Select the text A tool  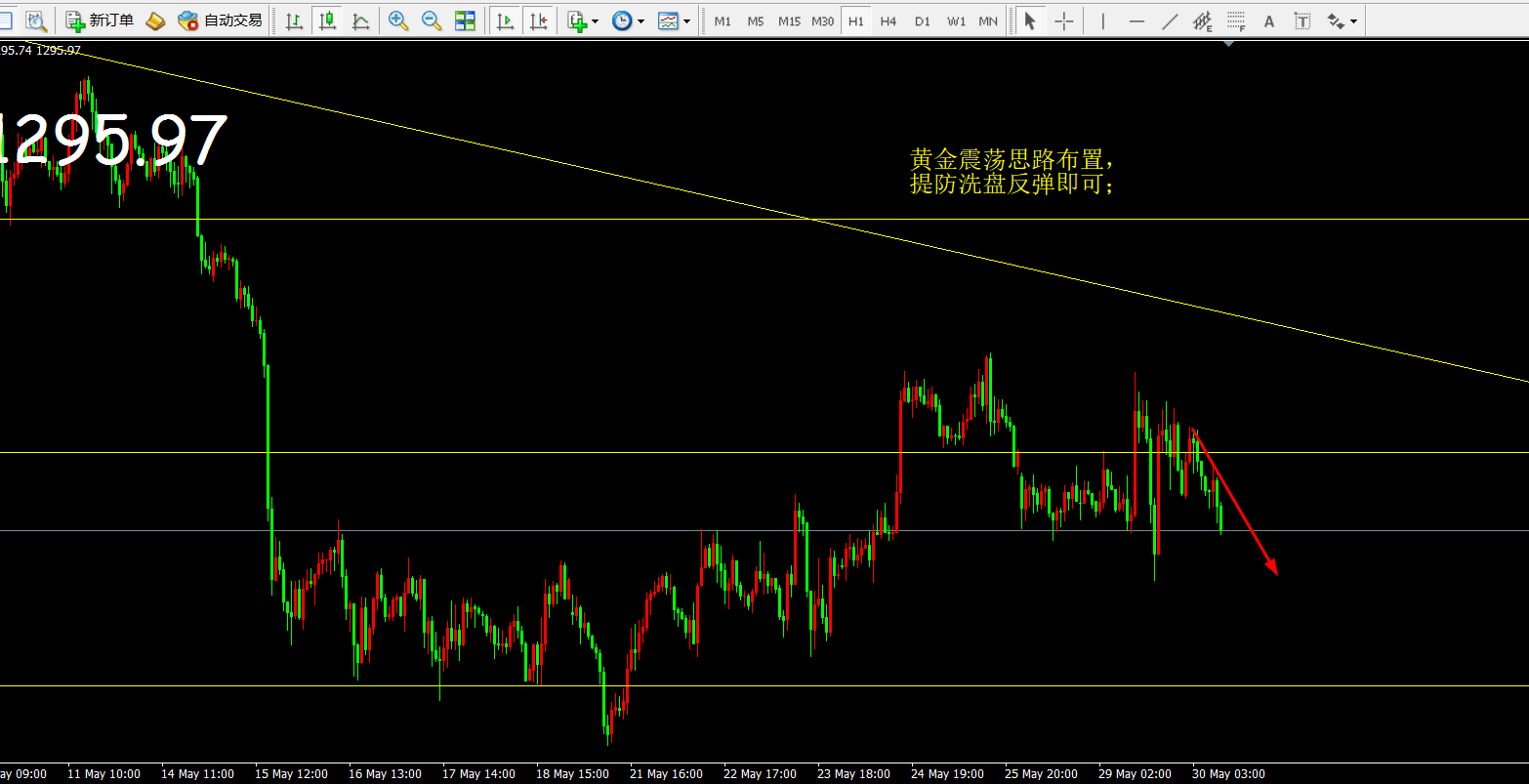click(1269, 21)
